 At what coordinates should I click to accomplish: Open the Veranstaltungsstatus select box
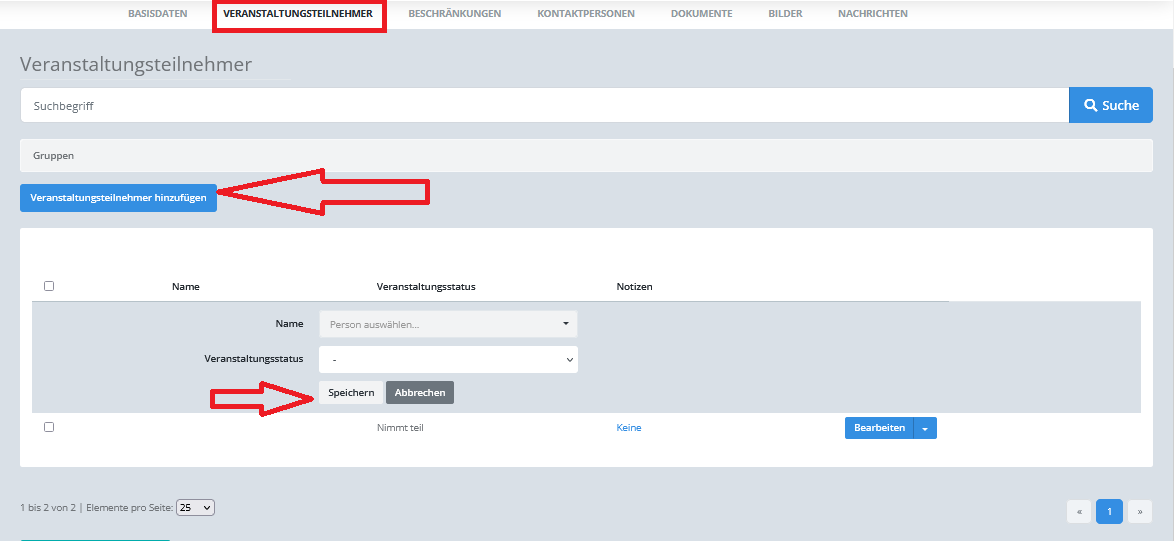[448, 359]
